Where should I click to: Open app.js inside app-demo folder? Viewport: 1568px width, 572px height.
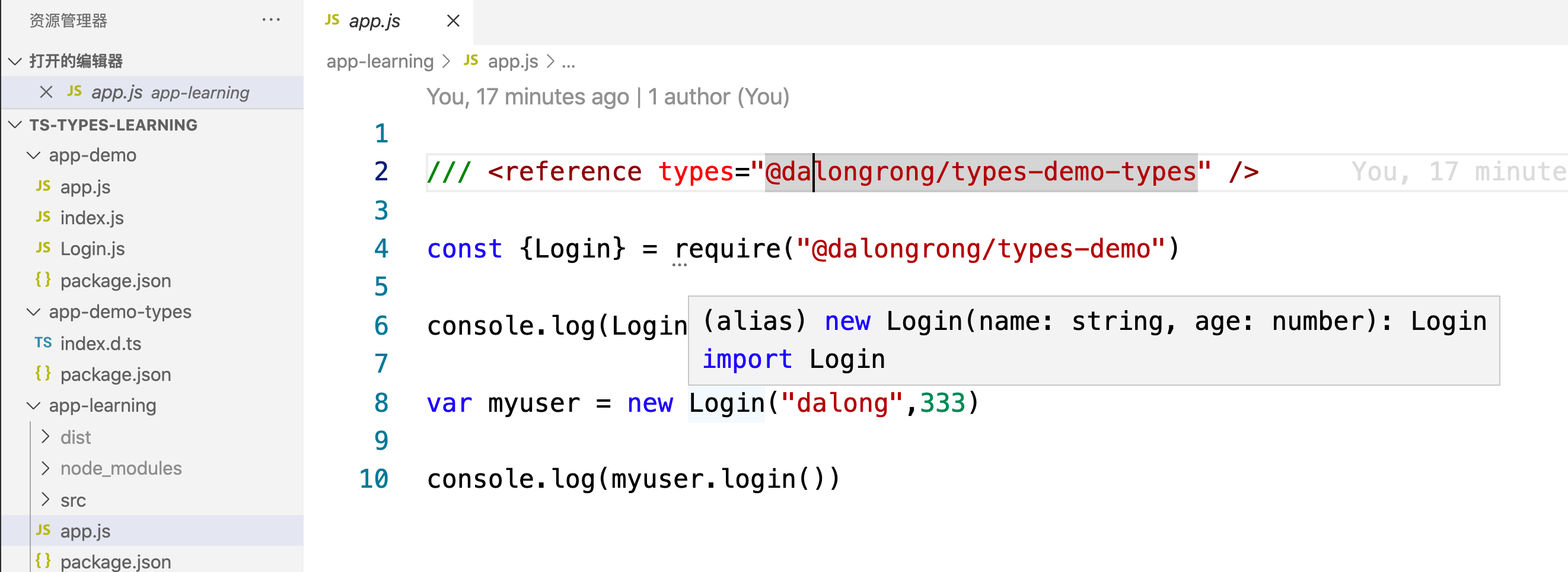[x=152, y=187]
